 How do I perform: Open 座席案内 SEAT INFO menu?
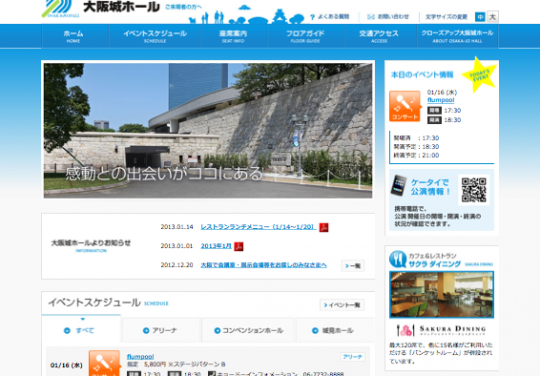[x=233, y=36]
